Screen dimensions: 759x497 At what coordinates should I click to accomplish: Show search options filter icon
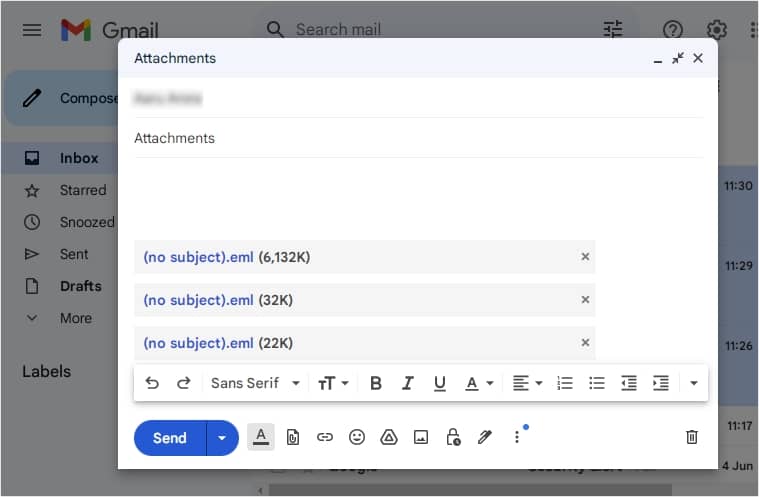(x=613, y=29)
